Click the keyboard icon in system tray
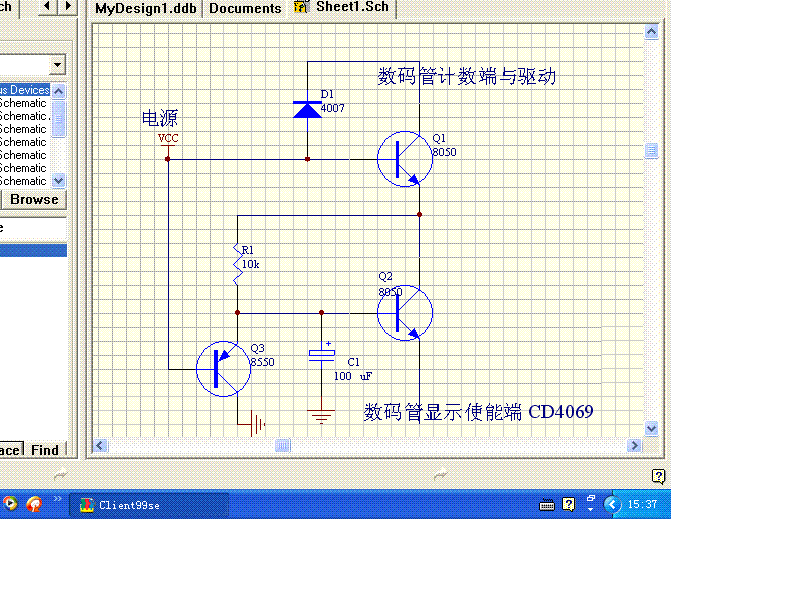 [x=547, y=505]
